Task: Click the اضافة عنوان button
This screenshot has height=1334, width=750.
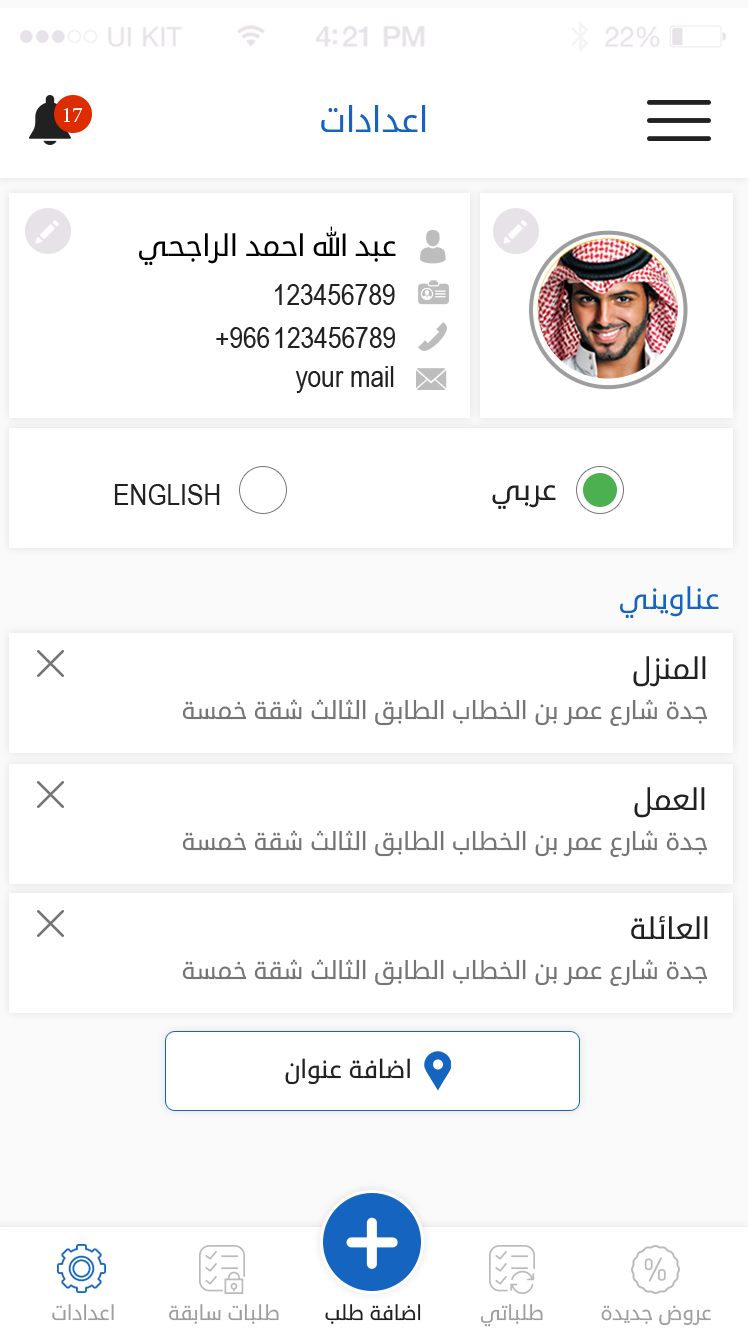Action: [372, 1070]
